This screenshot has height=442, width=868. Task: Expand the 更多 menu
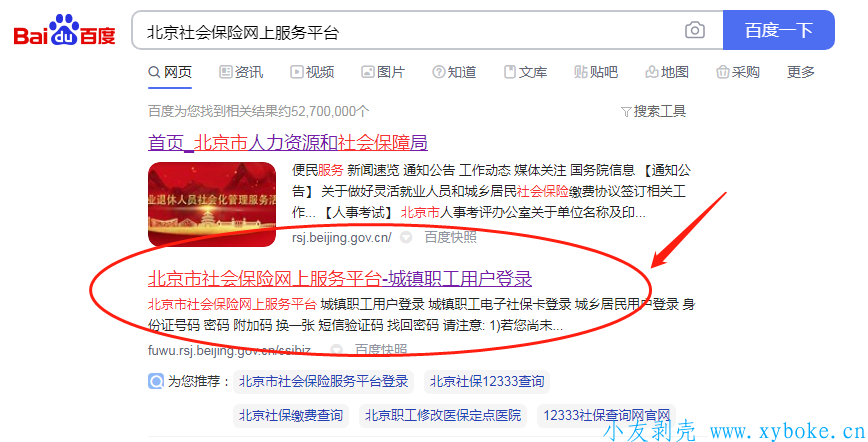(x=801, y=72)
